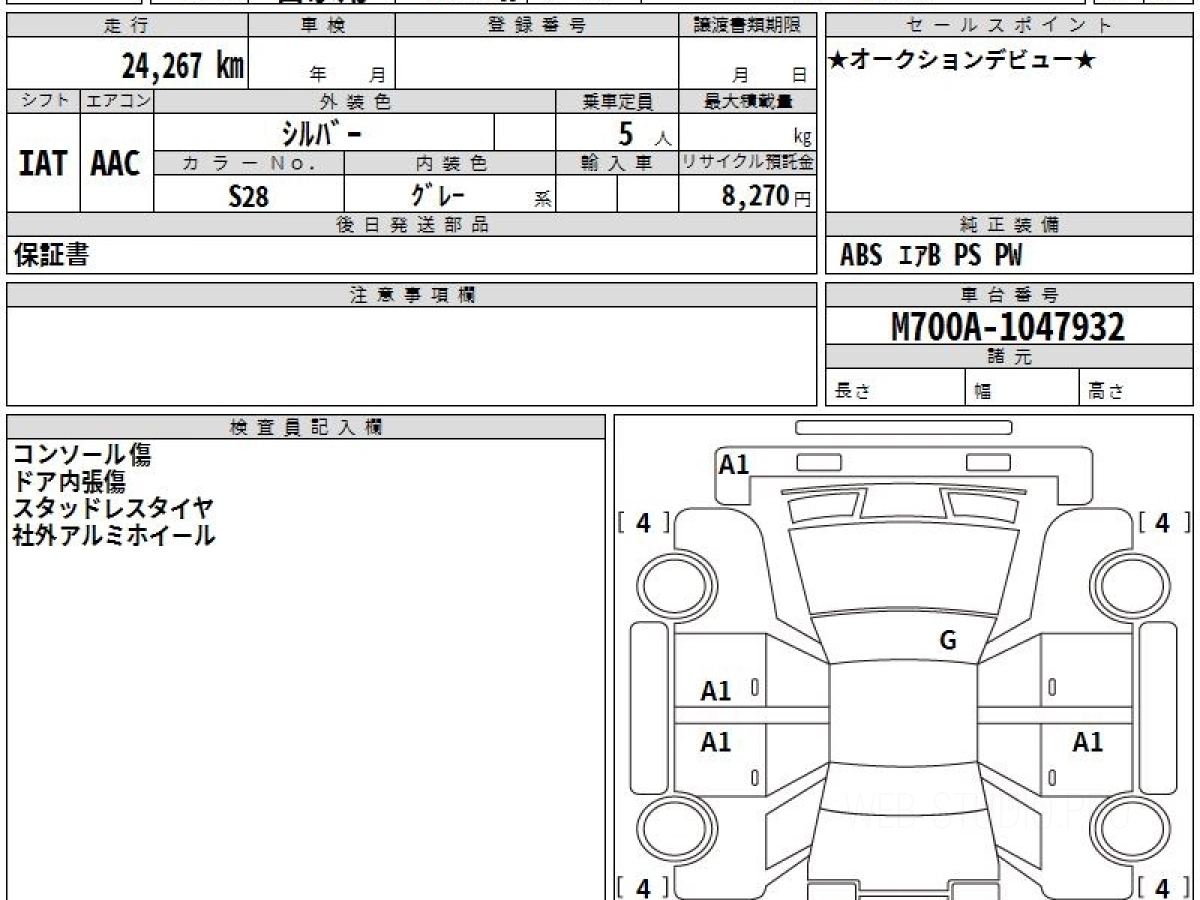Select the exterior color シルバー
1200x900 pixels.
(321, 132)
